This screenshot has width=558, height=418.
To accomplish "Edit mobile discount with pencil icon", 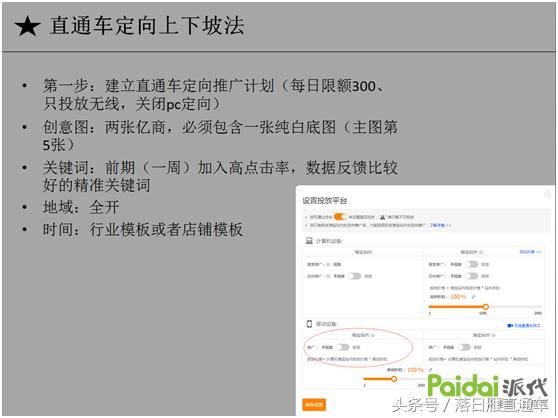I will [x=430, y=370].
